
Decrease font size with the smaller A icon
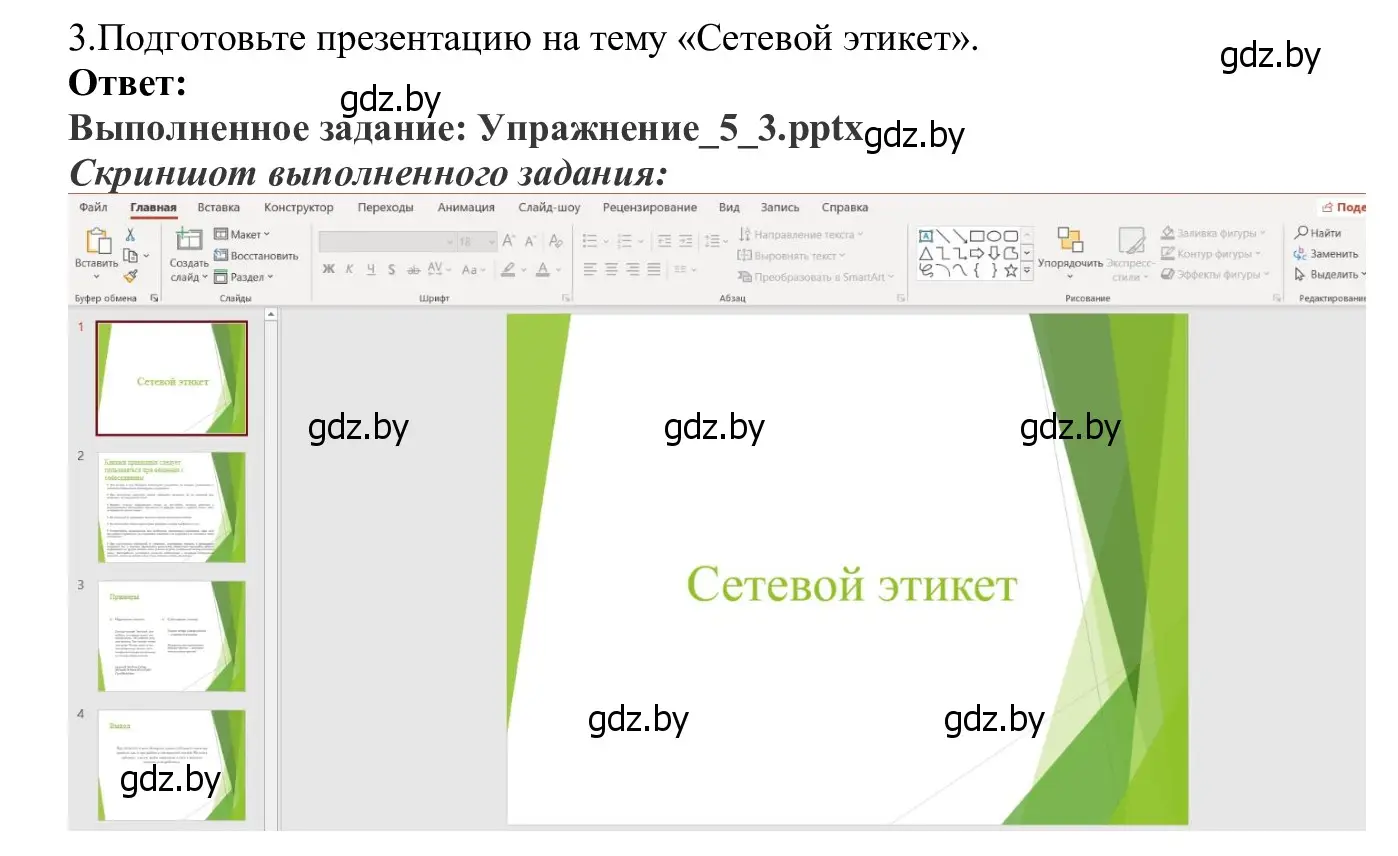pos(530,241)
